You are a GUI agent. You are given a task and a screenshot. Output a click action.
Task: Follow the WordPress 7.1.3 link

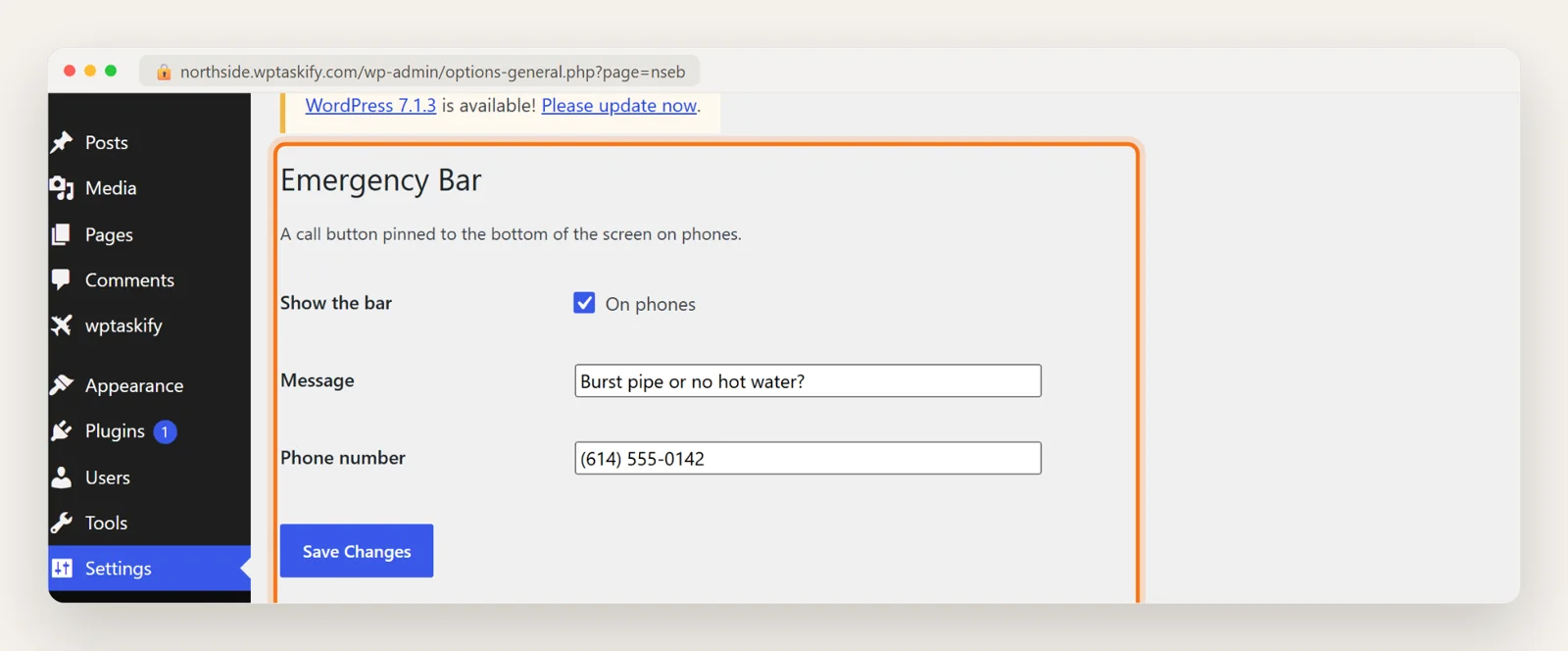[x=370, y=105]
